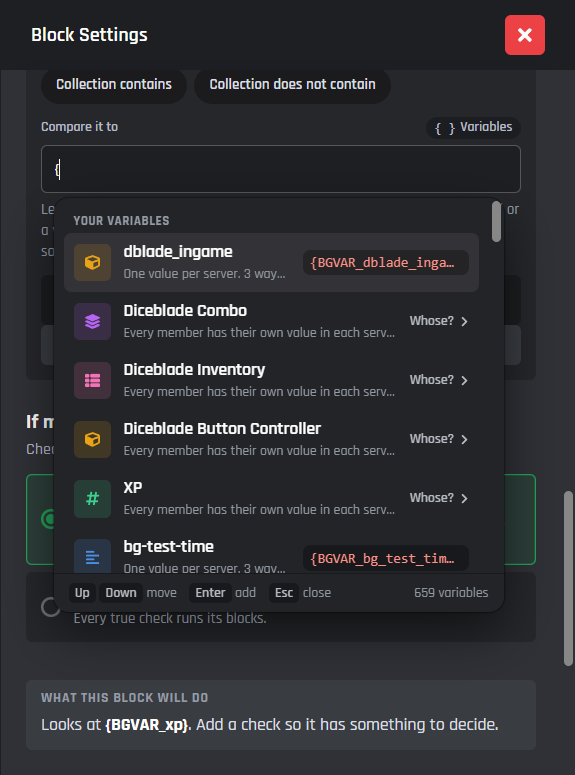Insert the {BGVAR_bg_test_tim… variable tag
Viewport: 575px width, 775px height.
tap(386, 559)
